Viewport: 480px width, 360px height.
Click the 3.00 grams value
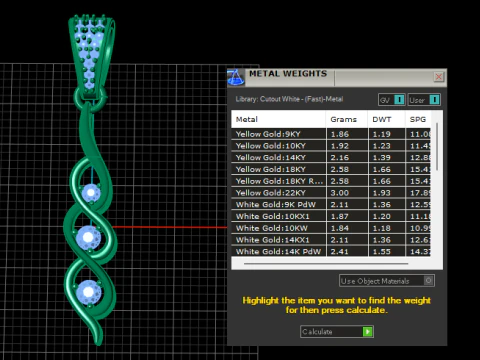340,193
